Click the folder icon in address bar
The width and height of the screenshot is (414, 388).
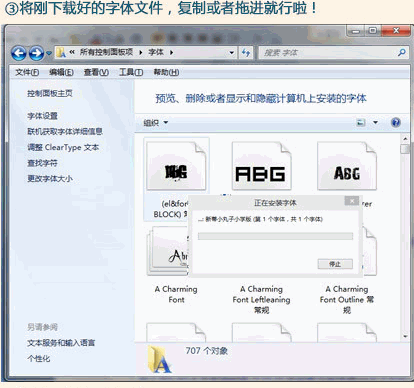pos(61,52)
